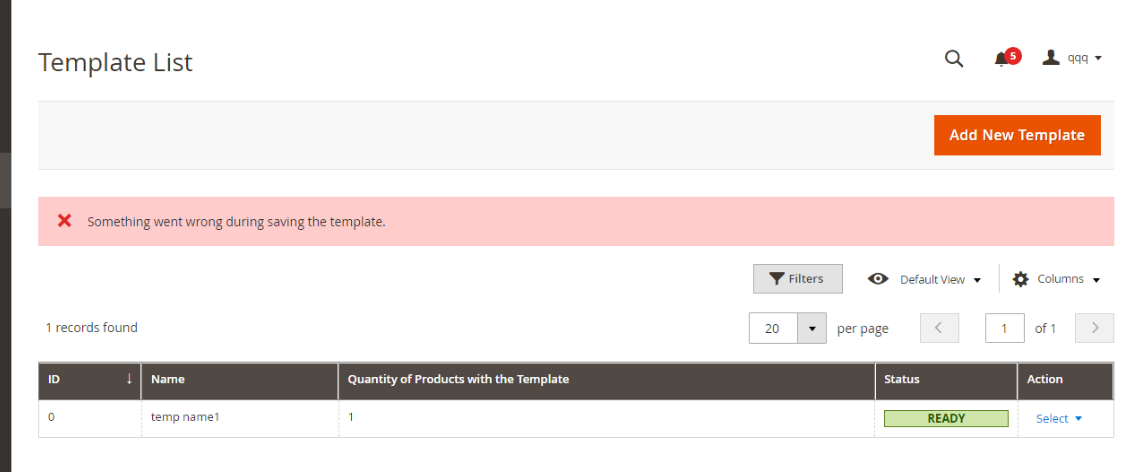Image resolution: width=1131 pixels, height=472 pixels.
Task: Click the current page number field
Action: point(1005,328)
